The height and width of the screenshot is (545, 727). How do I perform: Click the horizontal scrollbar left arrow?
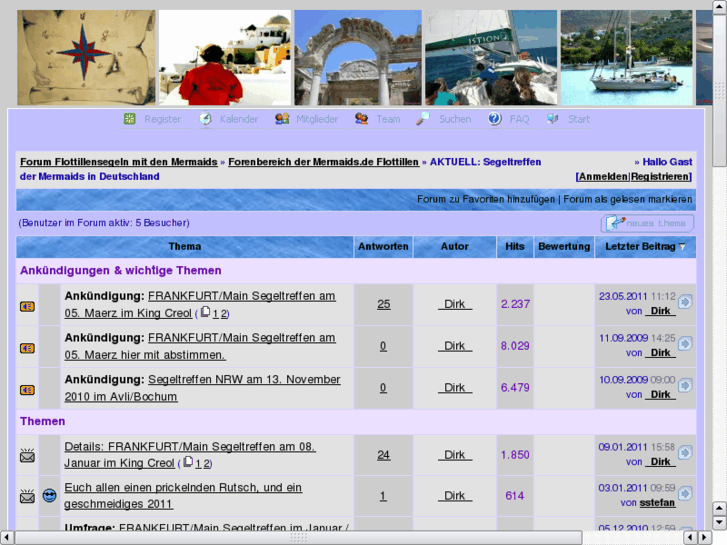click(6, 538)
